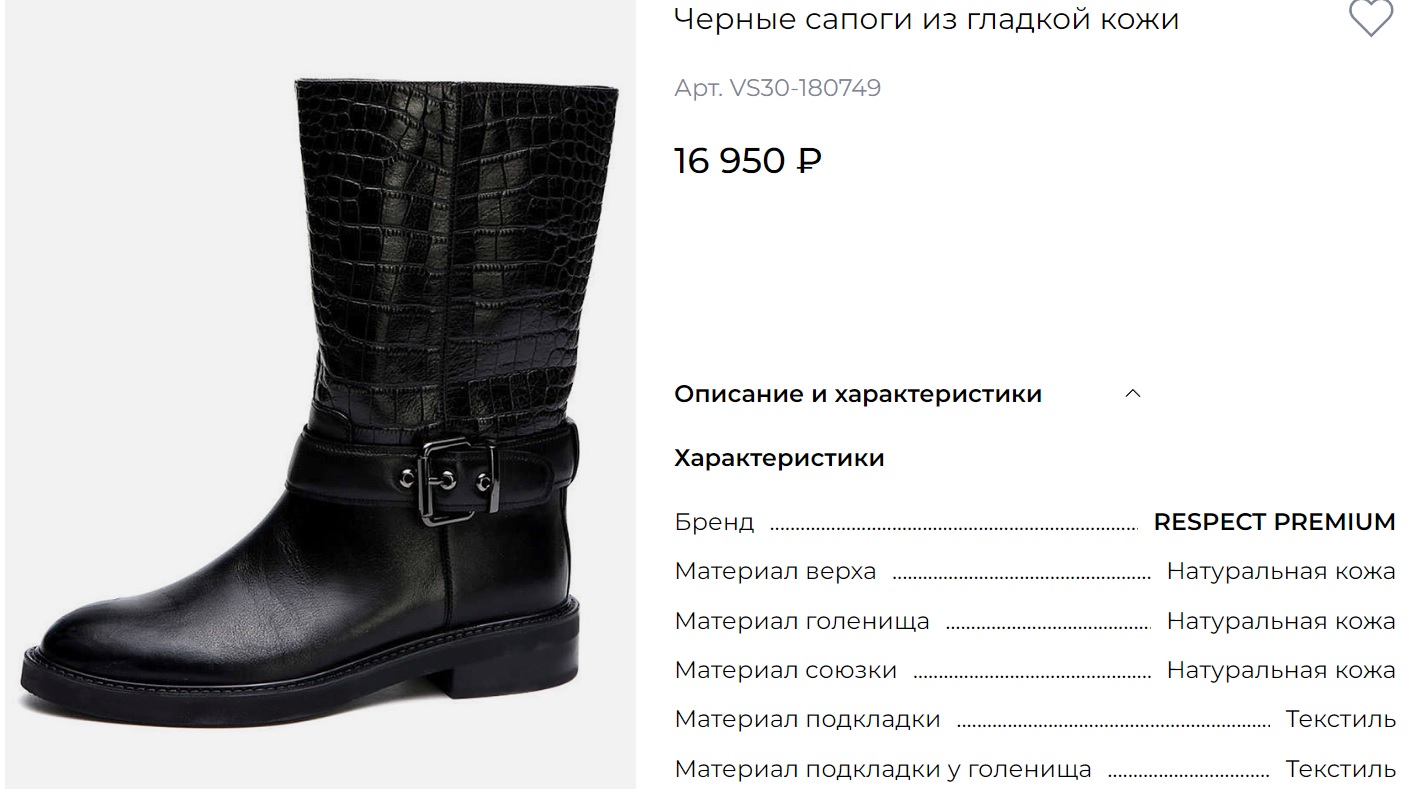
Task: Click Текстиль value for Материал подкладки
Action: (1341, 719)
